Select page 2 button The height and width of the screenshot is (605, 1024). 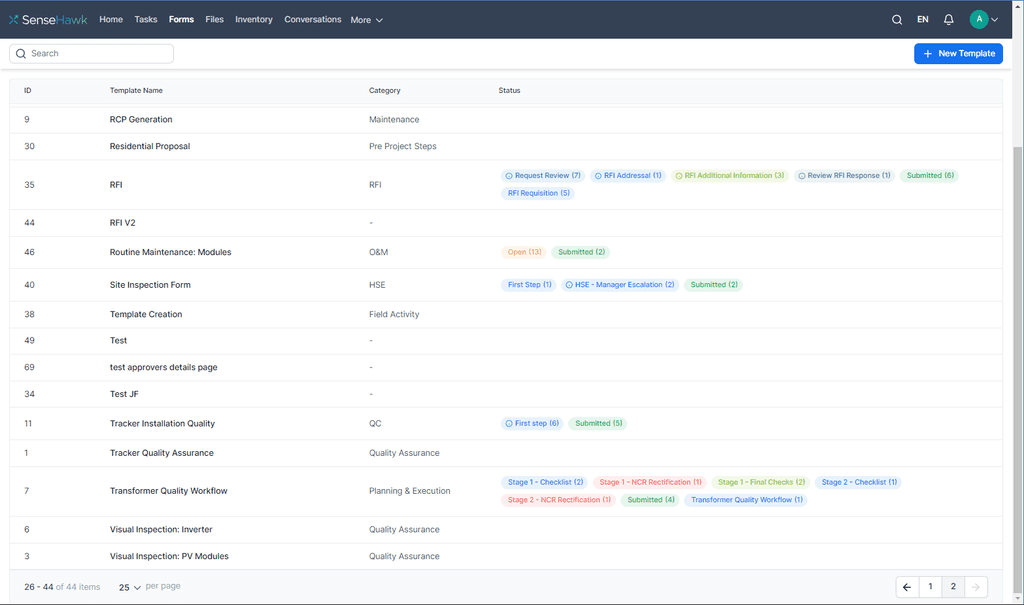tap(953, 587)
